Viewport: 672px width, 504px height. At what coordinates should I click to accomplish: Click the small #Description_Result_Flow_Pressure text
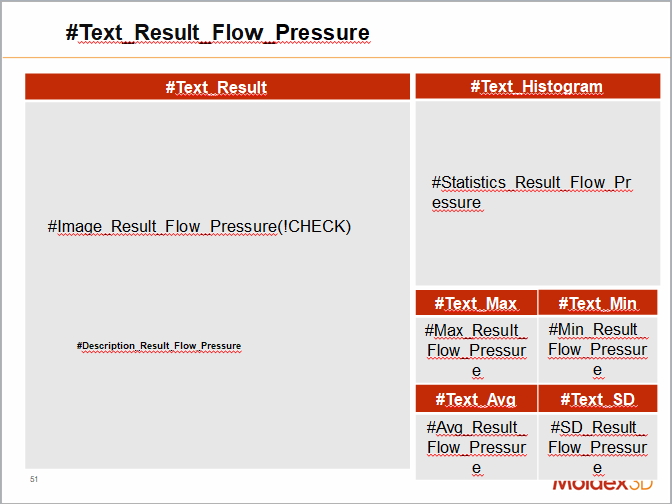159,346
